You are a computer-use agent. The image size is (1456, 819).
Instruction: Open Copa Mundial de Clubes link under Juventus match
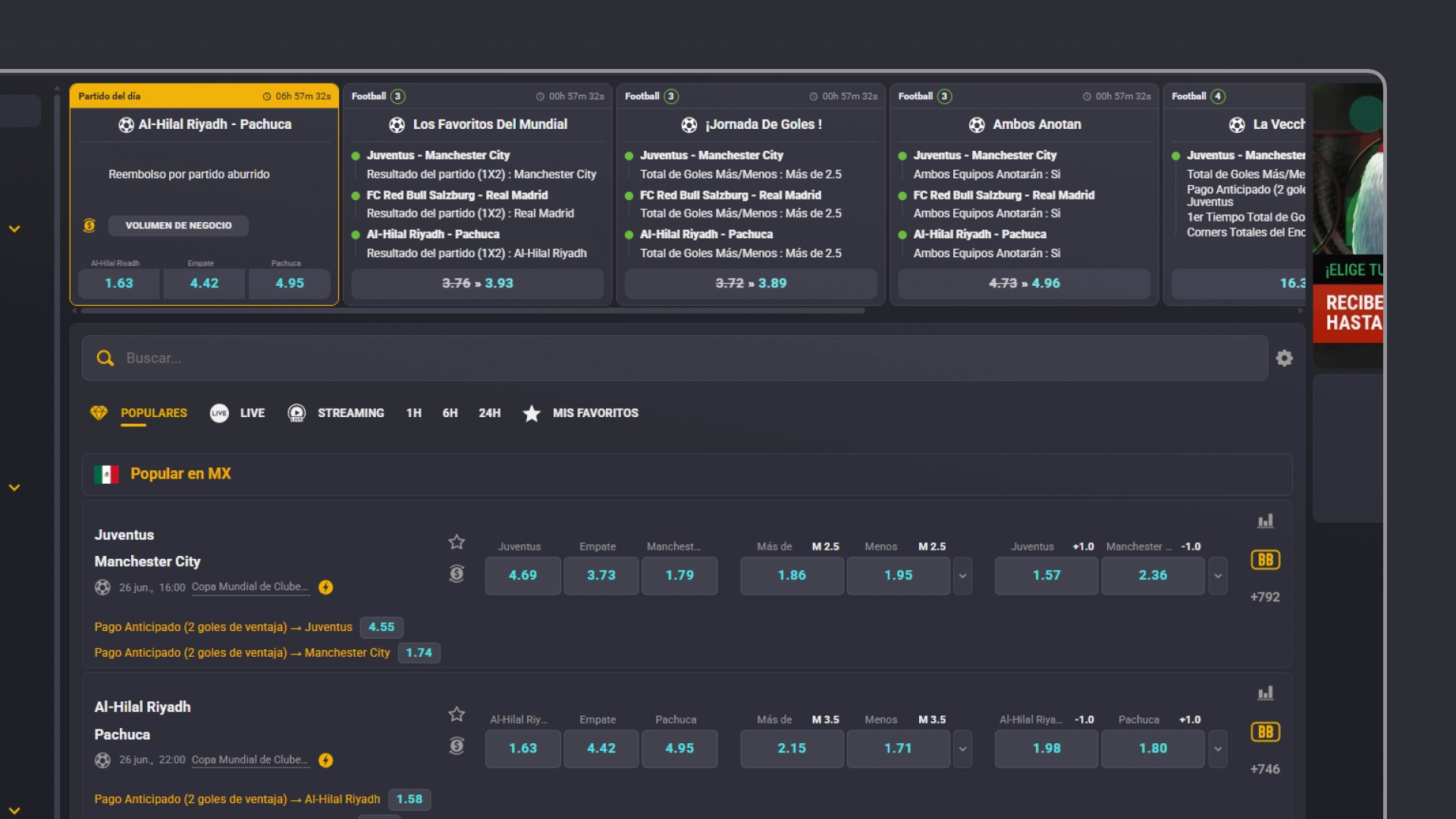[249, 587]
